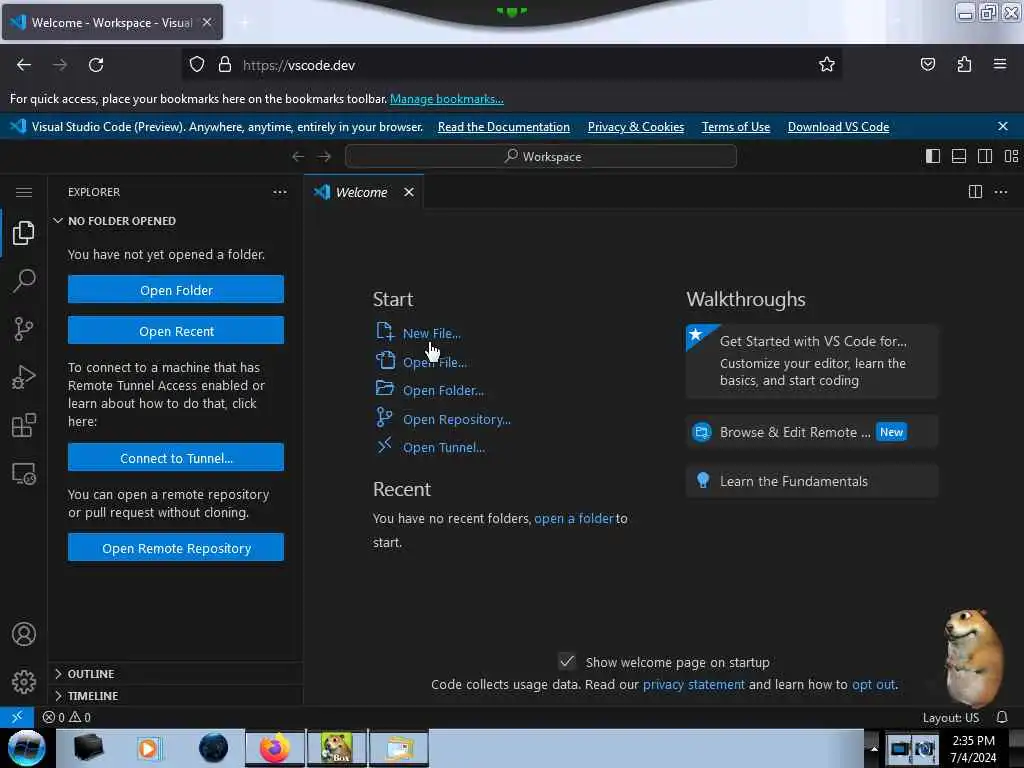Open Get Started with VS Code walkthrough

[812, 361]
